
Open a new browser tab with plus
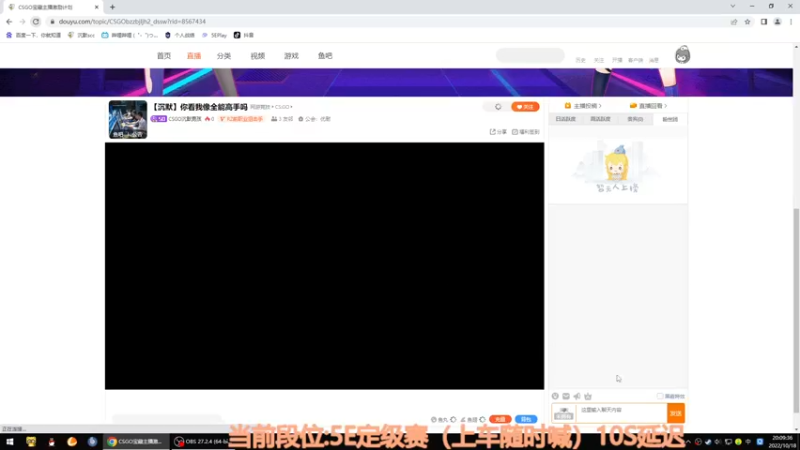coord(112,7)
